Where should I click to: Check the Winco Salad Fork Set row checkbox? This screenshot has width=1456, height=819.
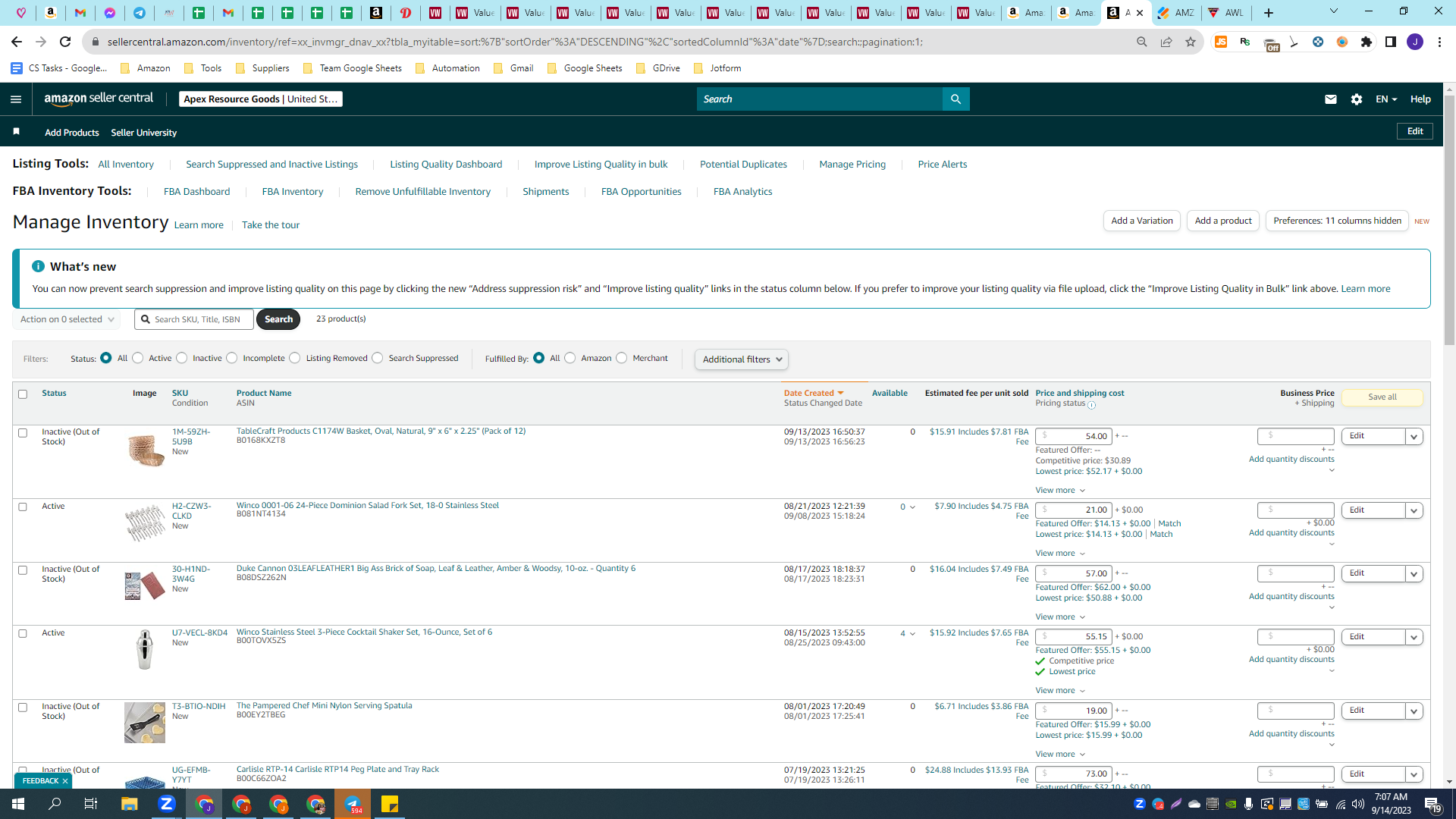pyautogui.click(x=23, y=507)
